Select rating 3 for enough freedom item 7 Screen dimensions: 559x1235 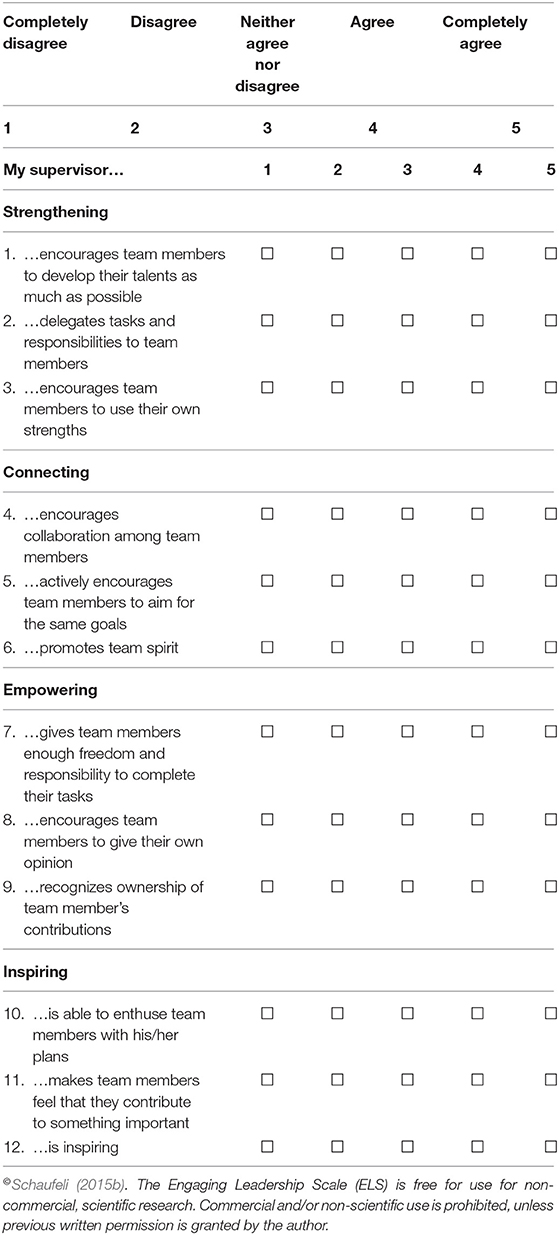point(407,731)
